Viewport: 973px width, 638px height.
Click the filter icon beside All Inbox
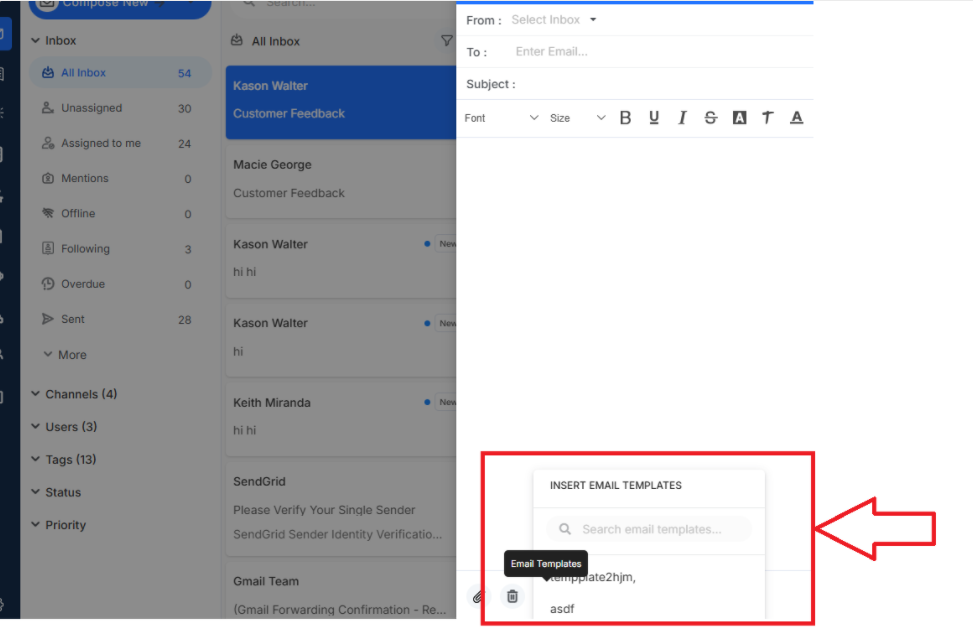(x=446, y=41)
